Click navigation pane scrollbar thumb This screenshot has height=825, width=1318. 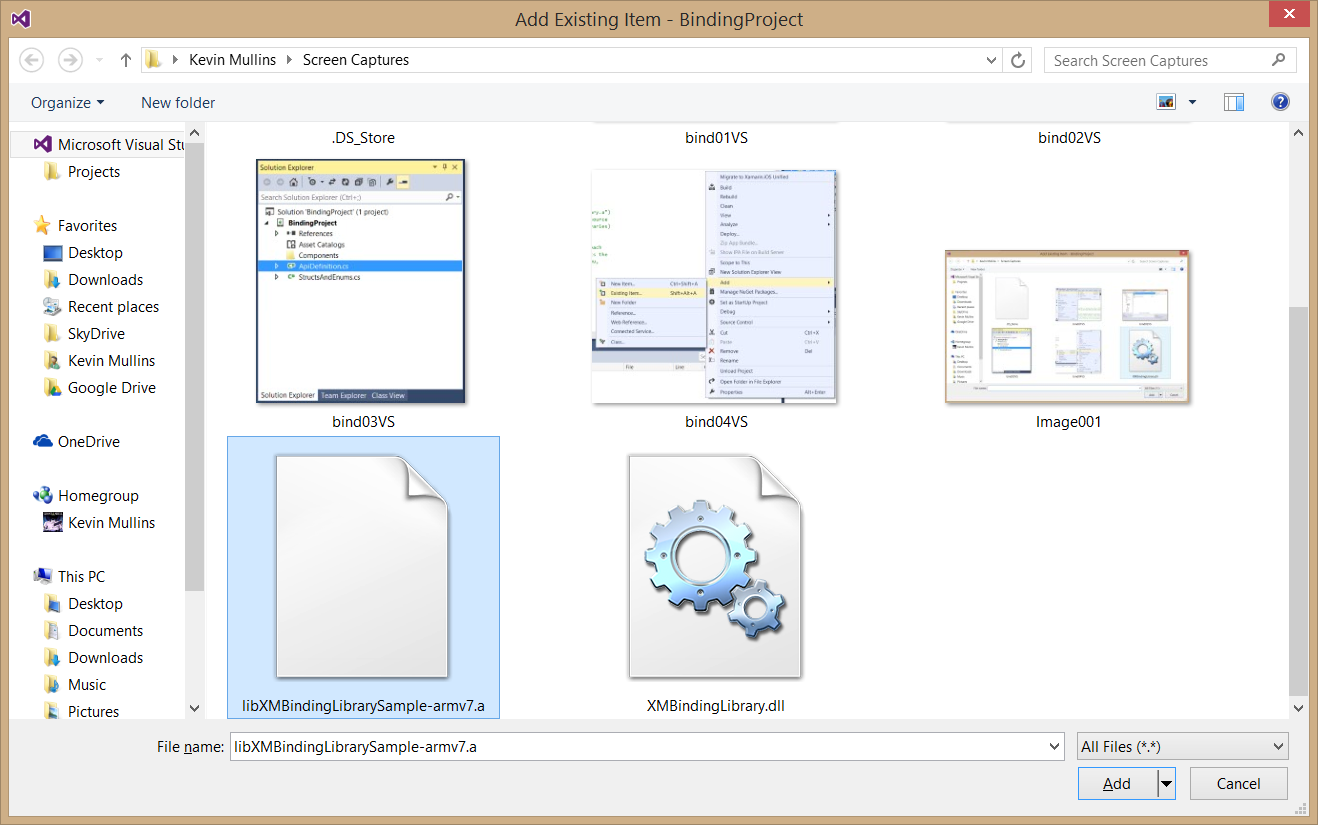tap(195, 367)
